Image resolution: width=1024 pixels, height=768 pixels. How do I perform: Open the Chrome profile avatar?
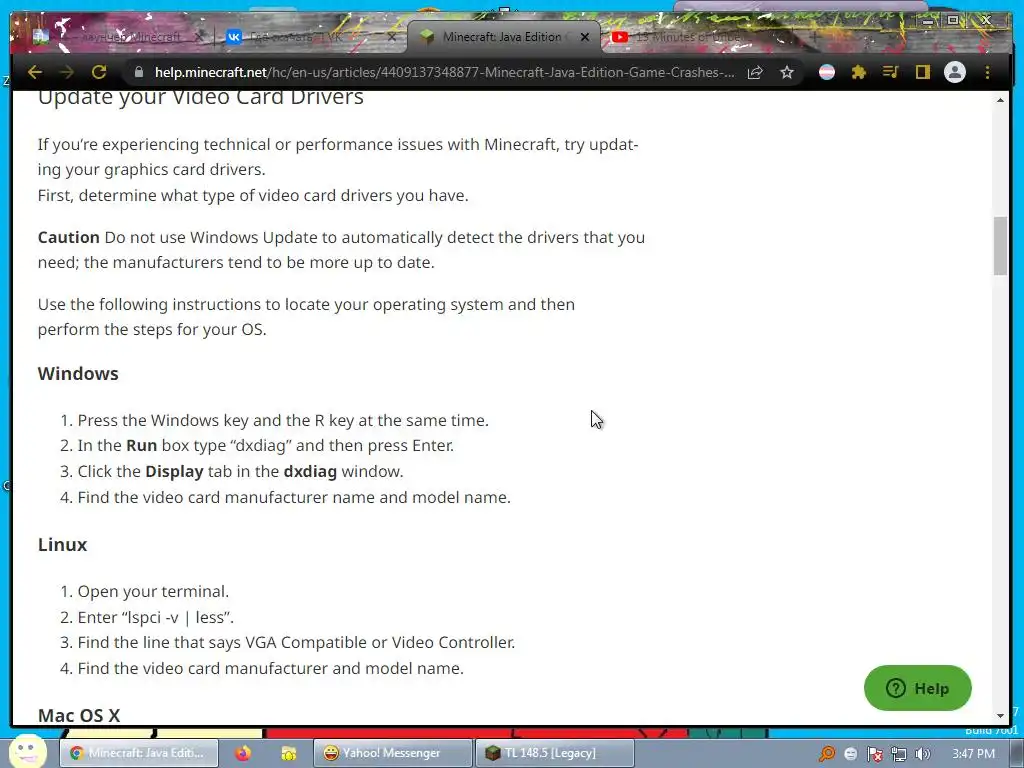tap(955, 72)
